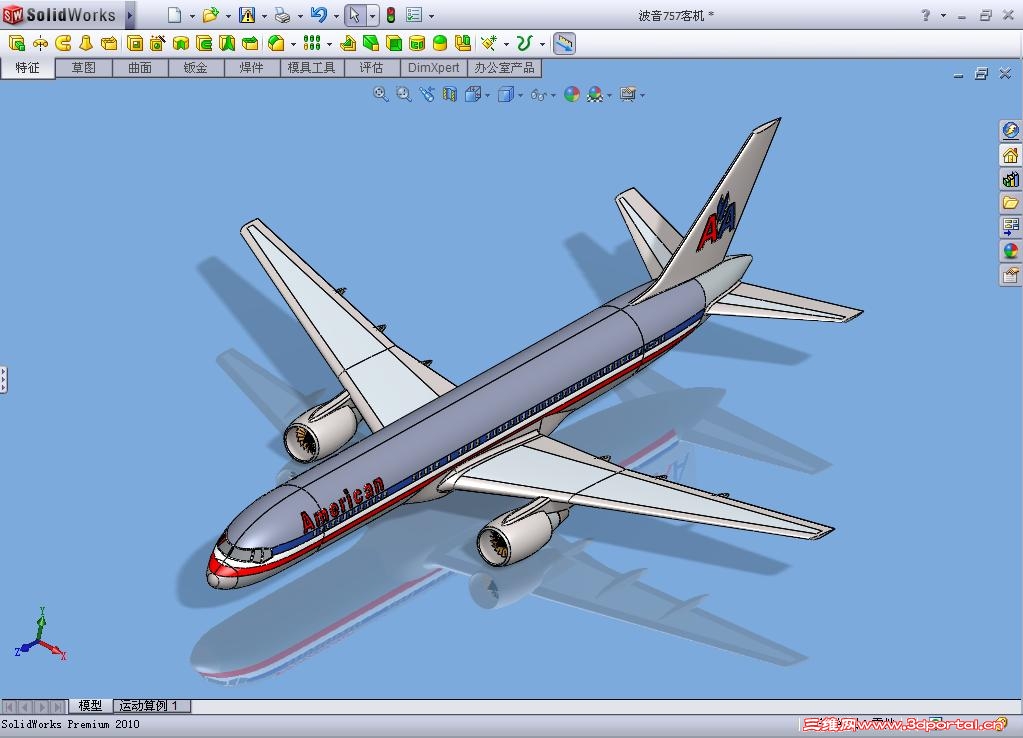Click the Previous View icon
The height and width of the screenshot is (738, 1023).
coord(427,95)
